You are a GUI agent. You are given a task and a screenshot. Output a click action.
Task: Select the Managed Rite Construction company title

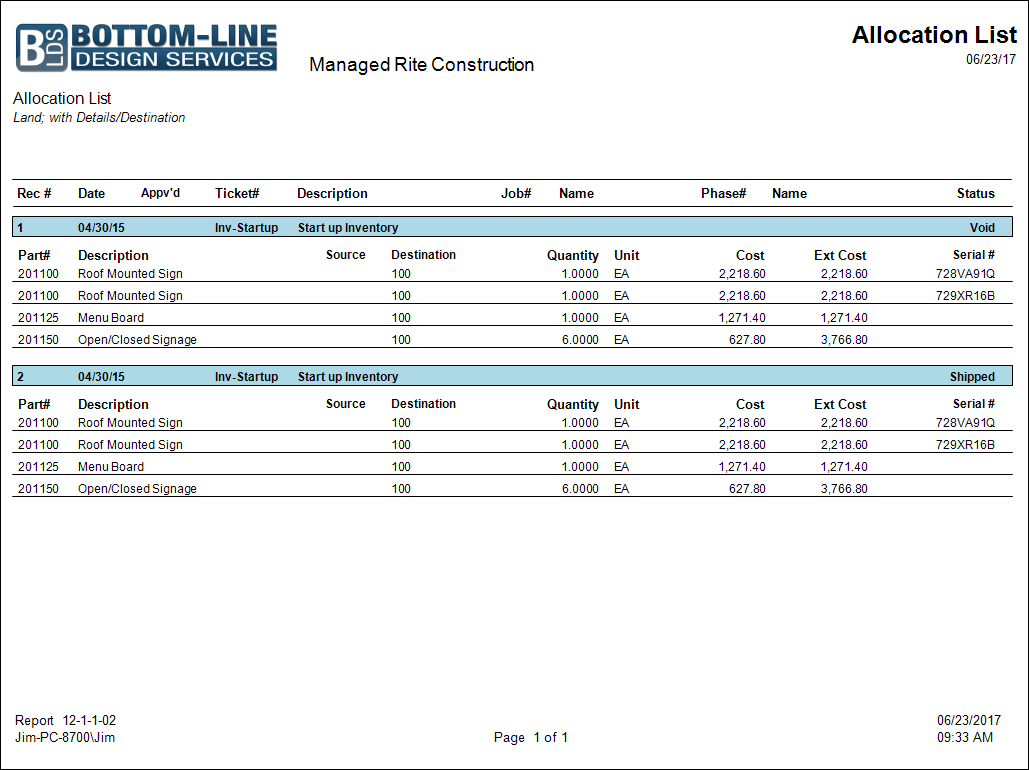421,64
